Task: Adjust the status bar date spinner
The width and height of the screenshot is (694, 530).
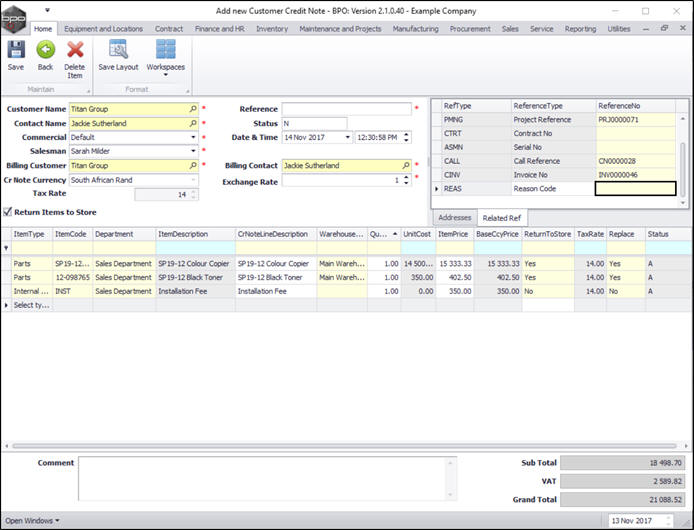Action: click(669, 521)
